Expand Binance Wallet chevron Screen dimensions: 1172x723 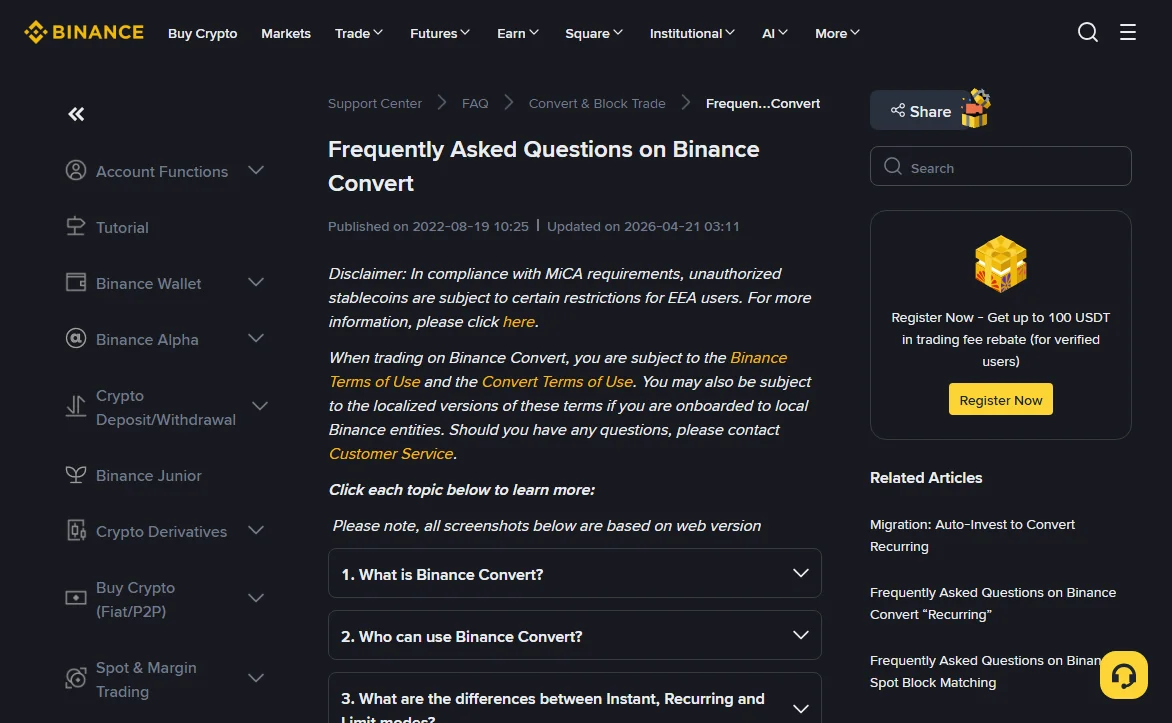256,283
